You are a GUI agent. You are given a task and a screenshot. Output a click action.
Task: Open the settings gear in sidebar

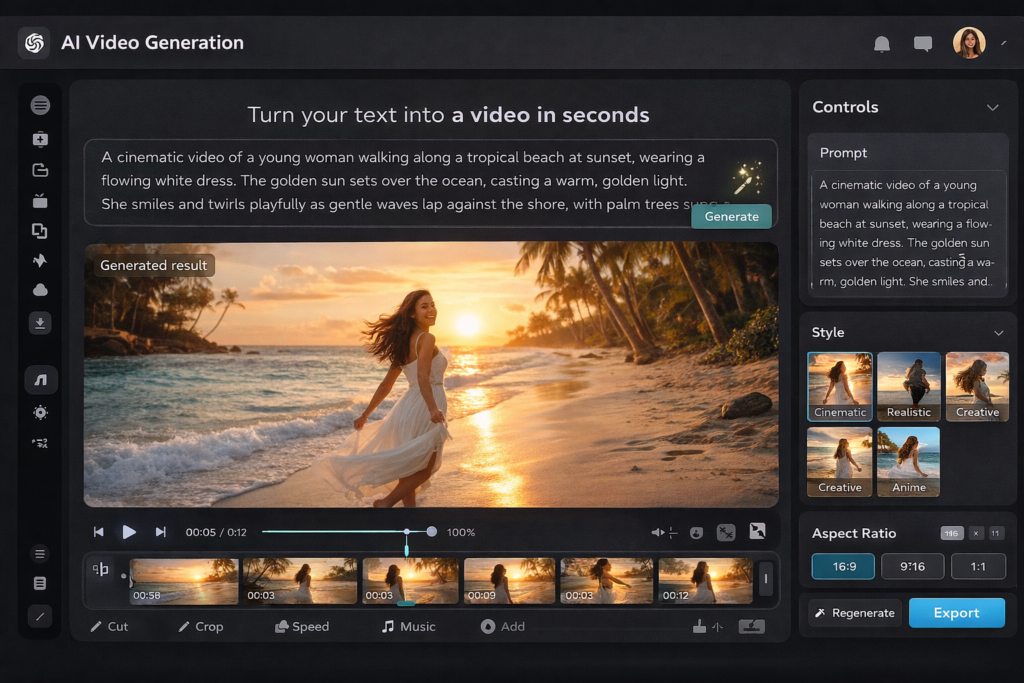(41, 412)
